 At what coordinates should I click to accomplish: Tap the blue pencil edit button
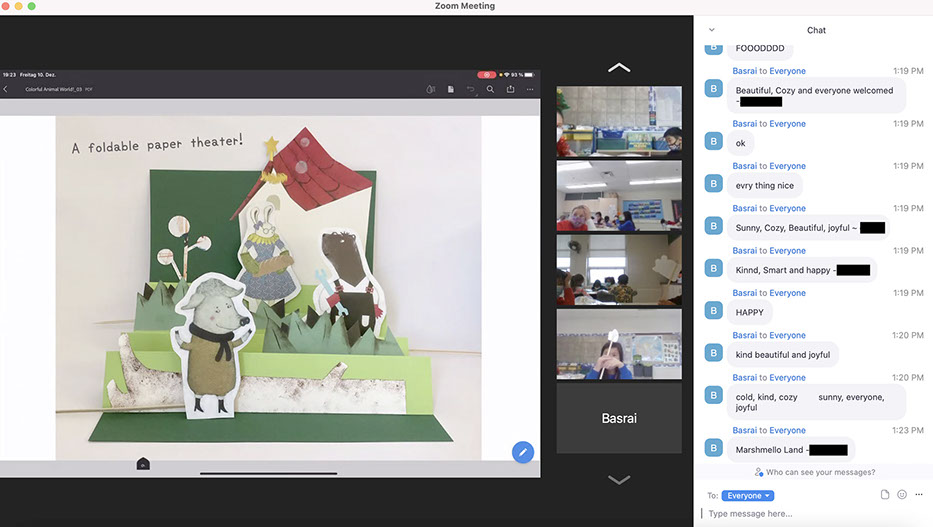pos(523,453)
